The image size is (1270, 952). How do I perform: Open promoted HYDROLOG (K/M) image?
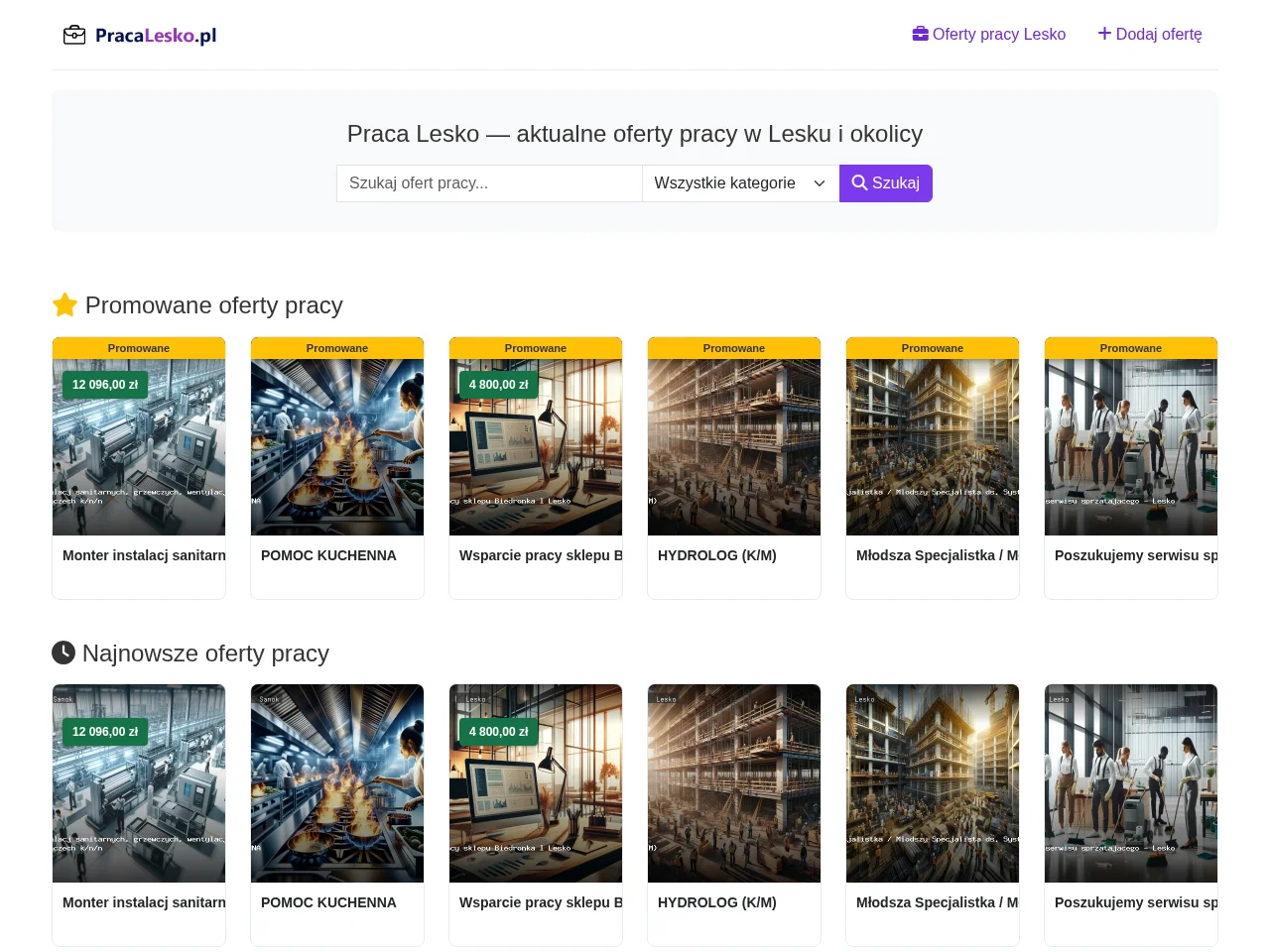(734, 447)
